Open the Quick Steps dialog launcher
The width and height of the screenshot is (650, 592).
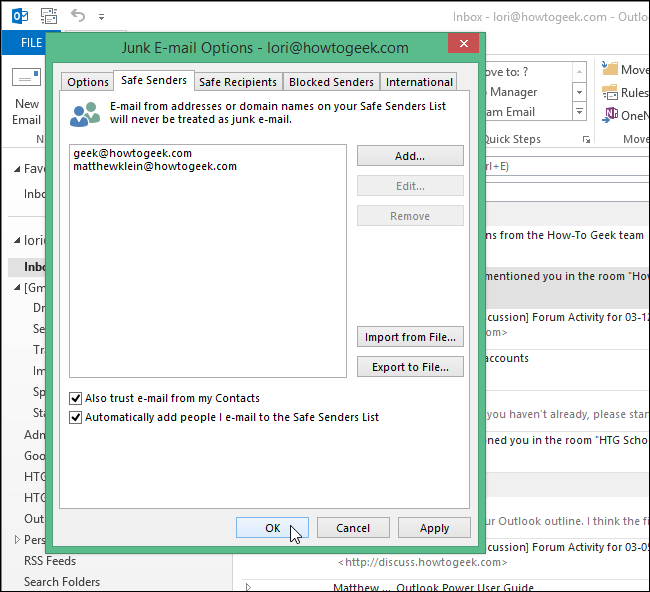coord(586,139)
